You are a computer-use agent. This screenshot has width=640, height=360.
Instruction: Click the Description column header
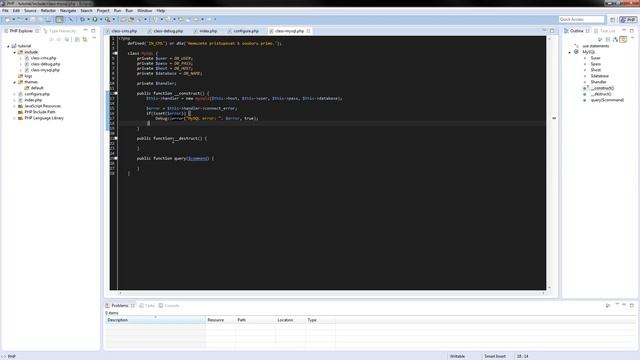pos(155,320)
